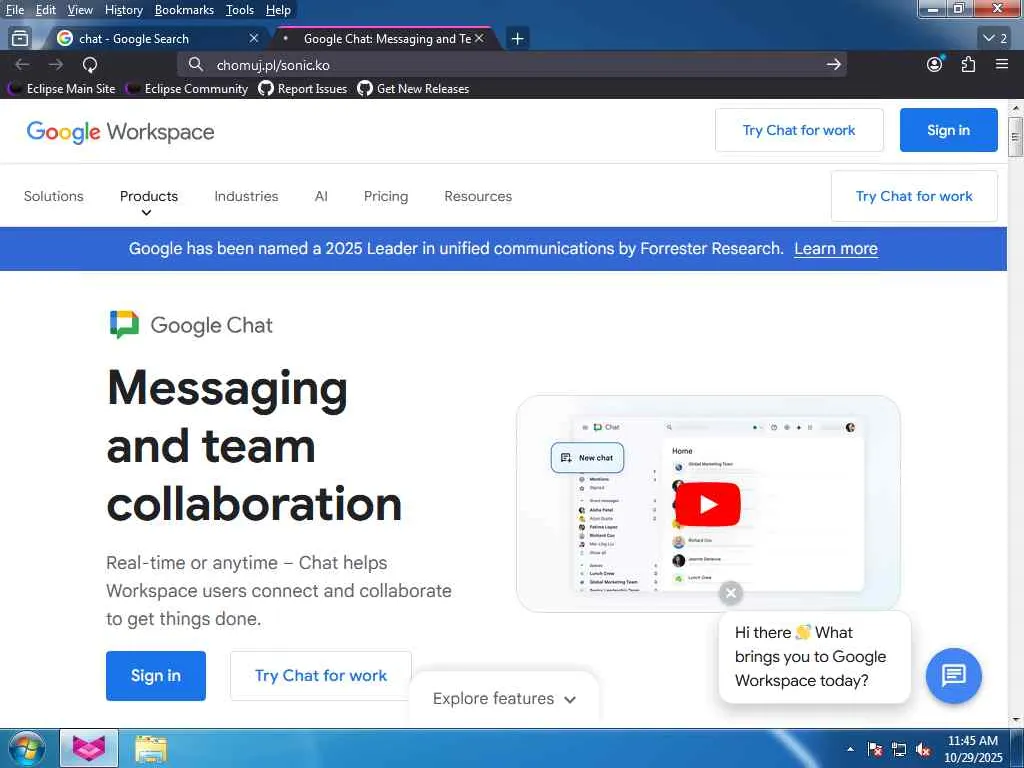Viewport: 1024px width, 768px height.
Task: Open the Tools menu
Action: 240,10
